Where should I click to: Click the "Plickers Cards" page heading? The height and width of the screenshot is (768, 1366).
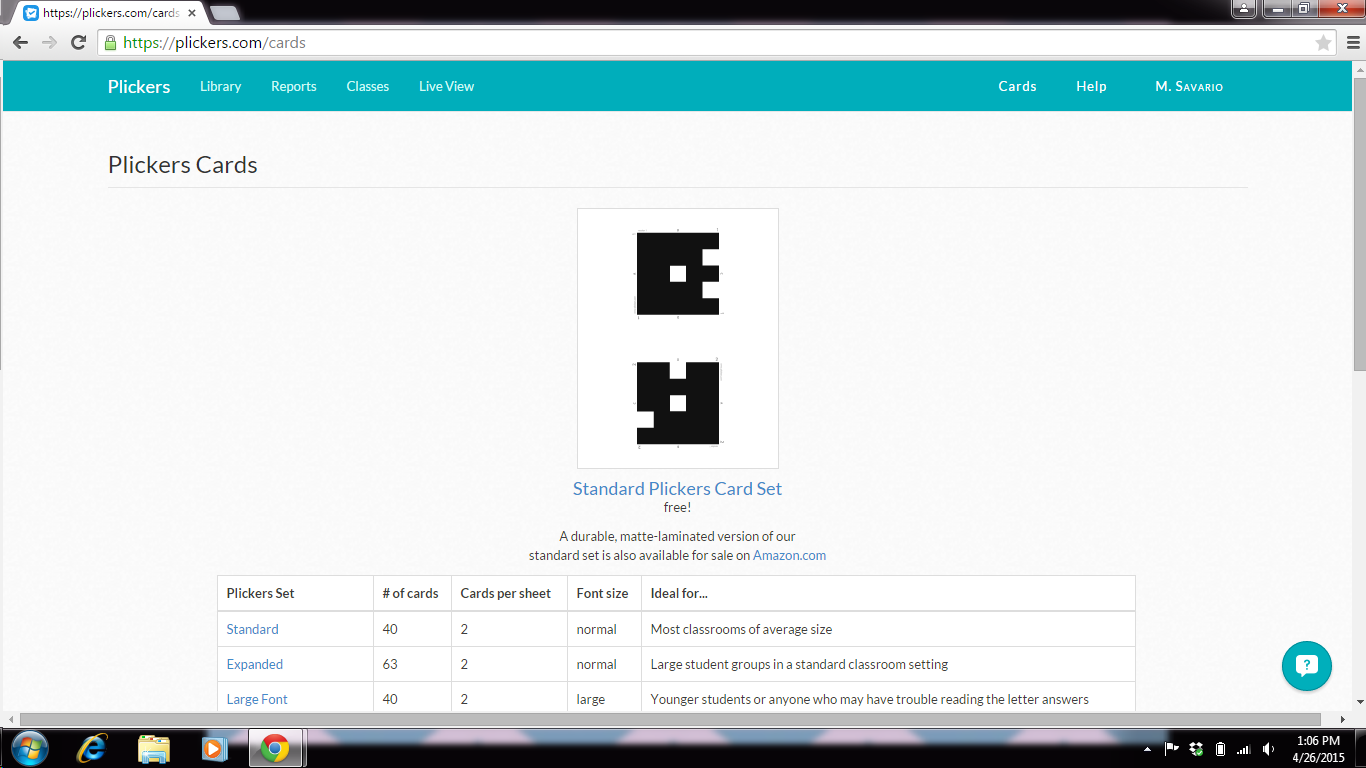183,165
